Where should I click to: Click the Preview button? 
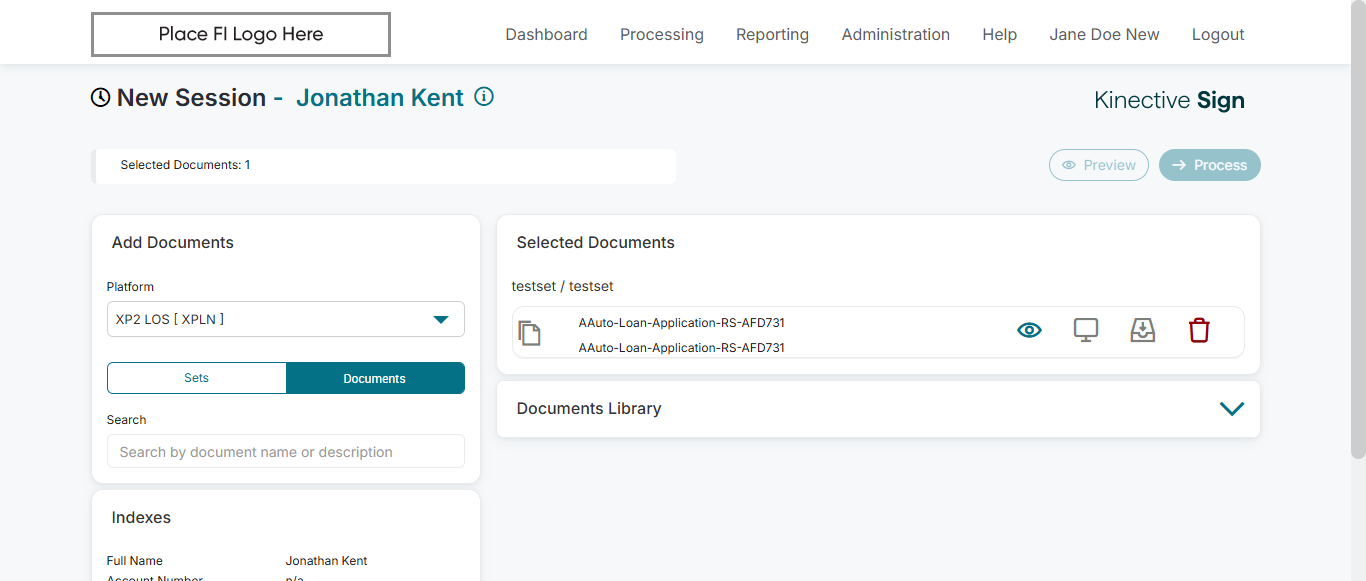1098,165
